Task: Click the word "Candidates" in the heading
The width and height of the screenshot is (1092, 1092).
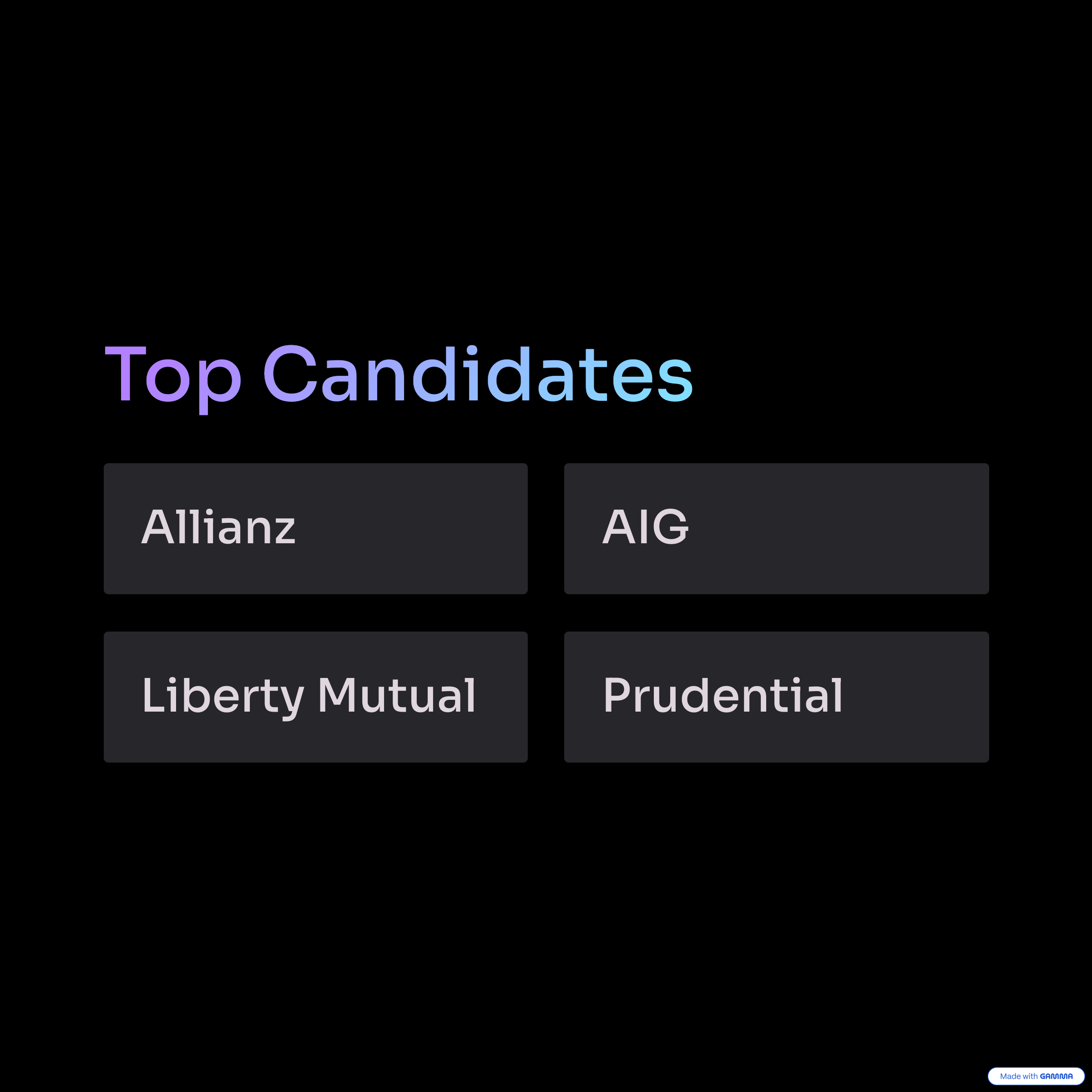Action: [x=478, y=374]
